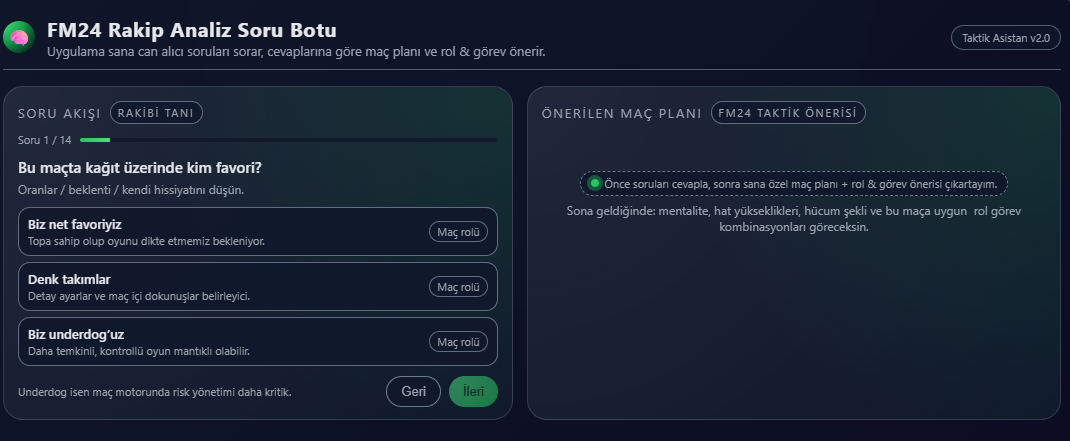Click the "Taktik Asistan v2.0" badge
Viewport: 1070px width, 441px height.
(1005, 38)
